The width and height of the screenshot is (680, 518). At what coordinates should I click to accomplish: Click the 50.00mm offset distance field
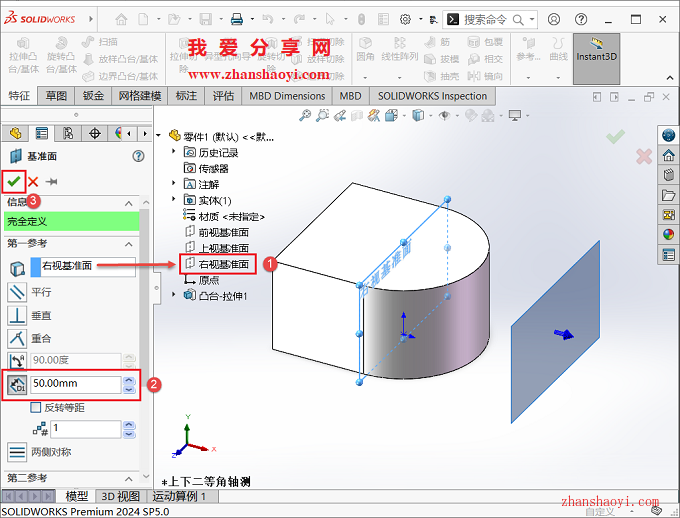click(75, 383)
